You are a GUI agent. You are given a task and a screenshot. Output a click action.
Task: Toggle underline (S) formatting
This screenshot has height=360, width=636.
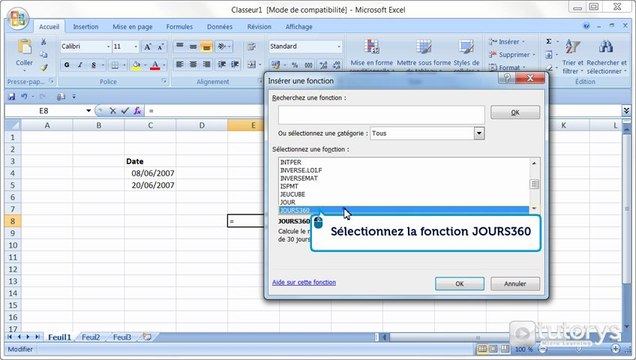click(x=94, y=65)
